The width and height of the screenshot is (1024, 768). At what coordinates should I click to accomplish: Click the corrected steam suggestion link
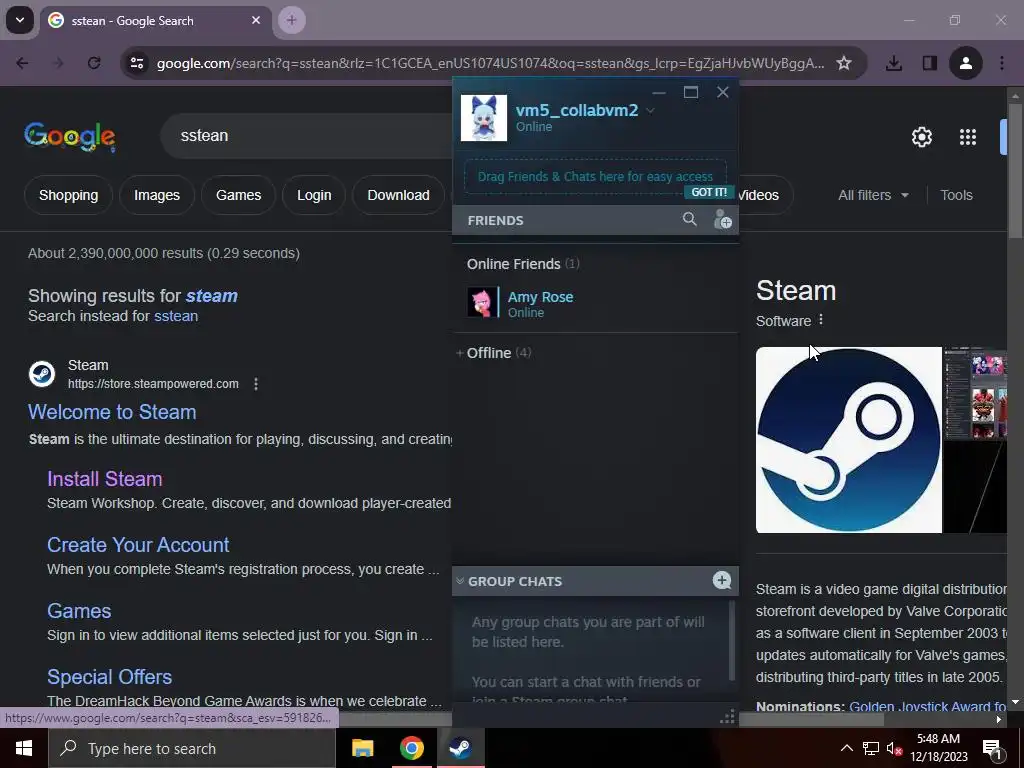pyautogui.click(x=212, y=296)
